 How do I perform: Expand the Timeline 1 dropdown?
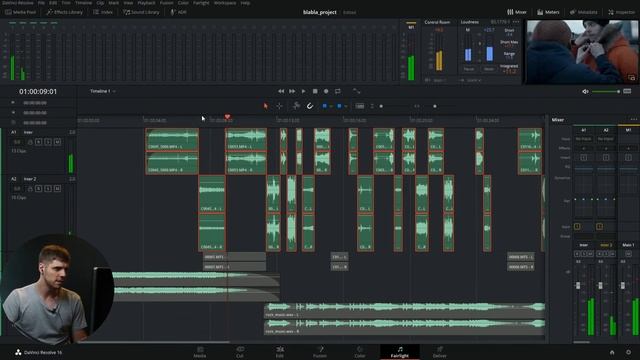[x=102, y=91]
